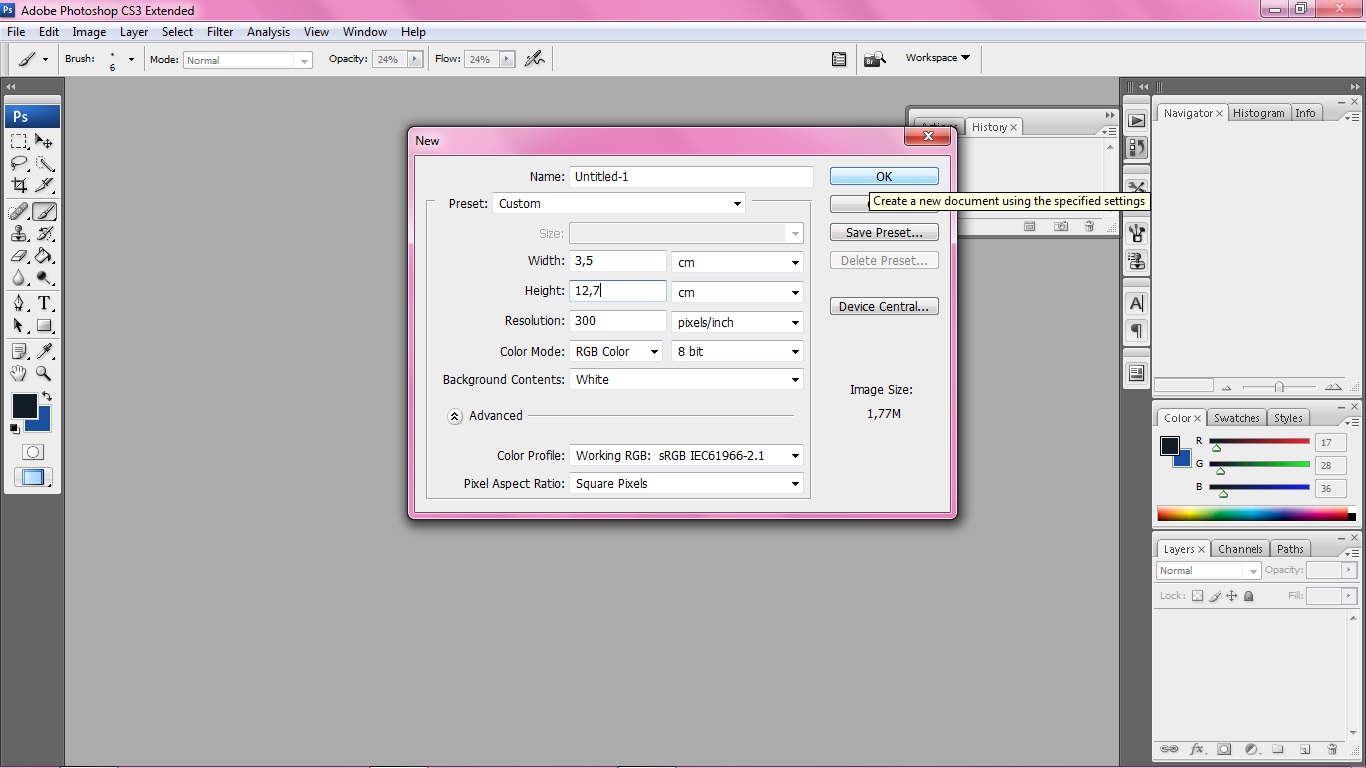This screenshot has height=768, width=1366.
Task: Select the Rectangle shape tool
Action: point(44,326)
